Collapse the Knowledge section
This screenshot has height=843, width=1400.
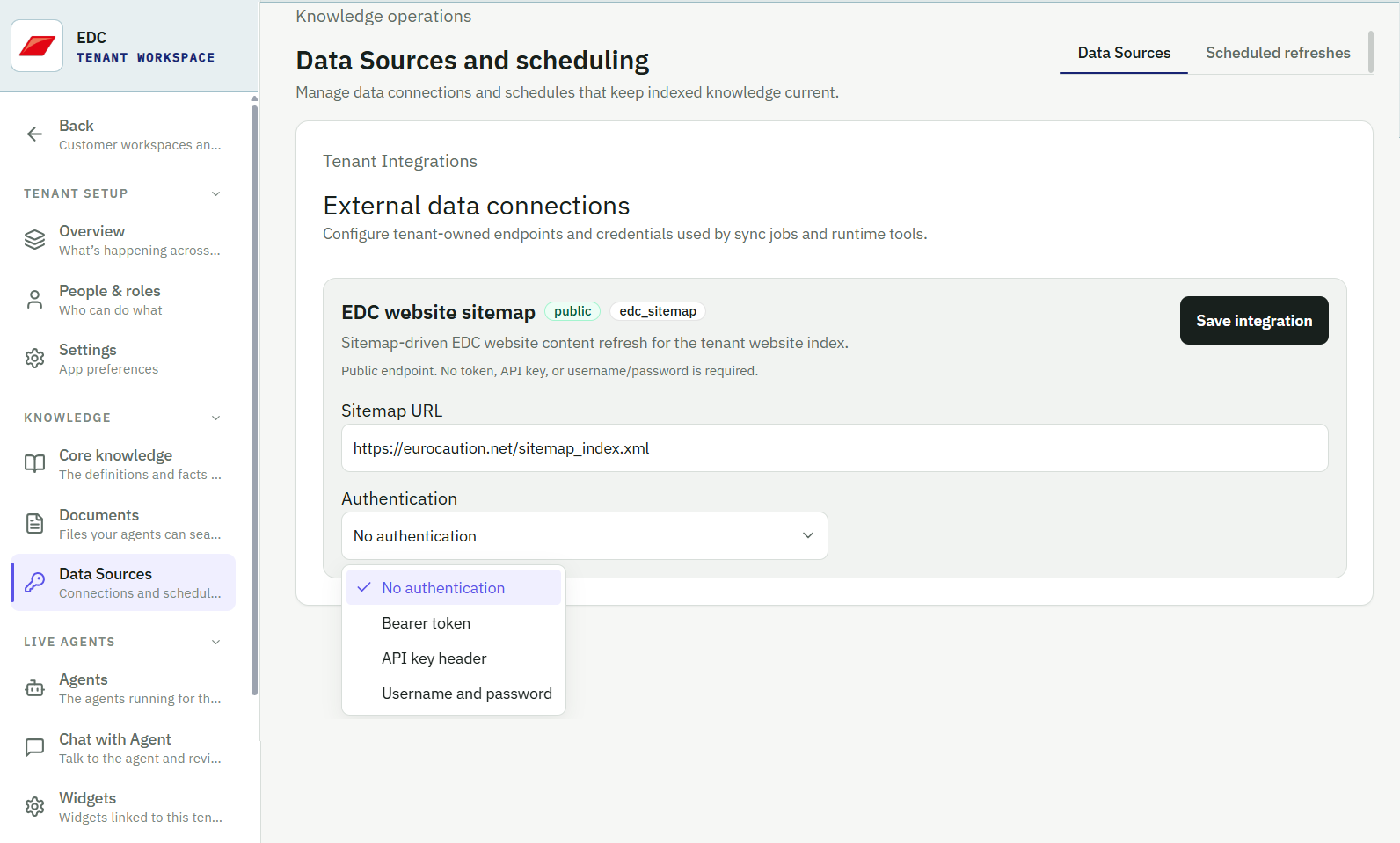215,418
